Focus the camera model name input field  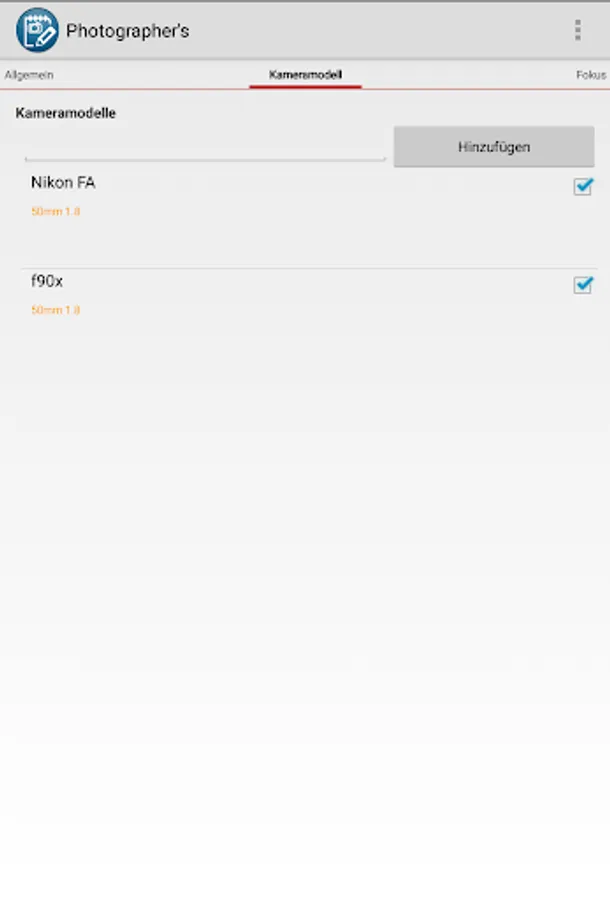(x=205, y=147)
